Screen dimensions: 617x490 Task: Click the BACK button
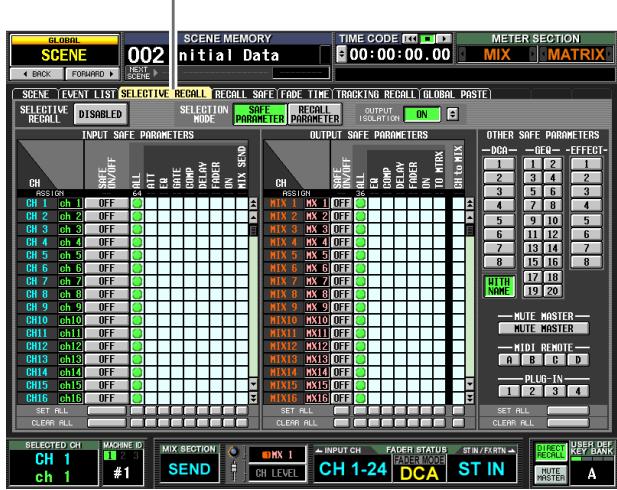[x=37, y=74]
